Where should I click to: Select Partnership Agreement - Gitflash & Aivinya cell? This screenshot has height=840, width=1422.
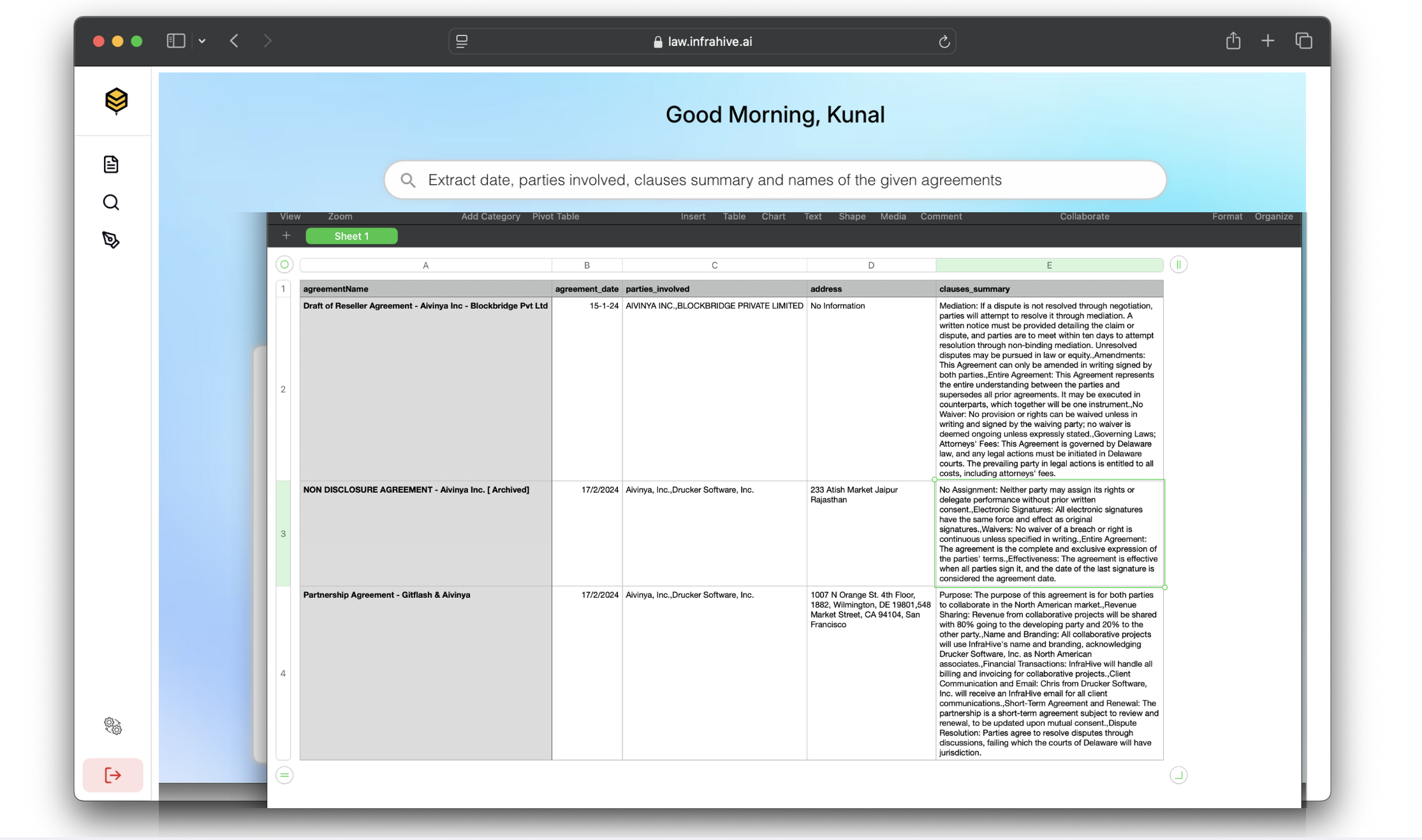point(425,673)
